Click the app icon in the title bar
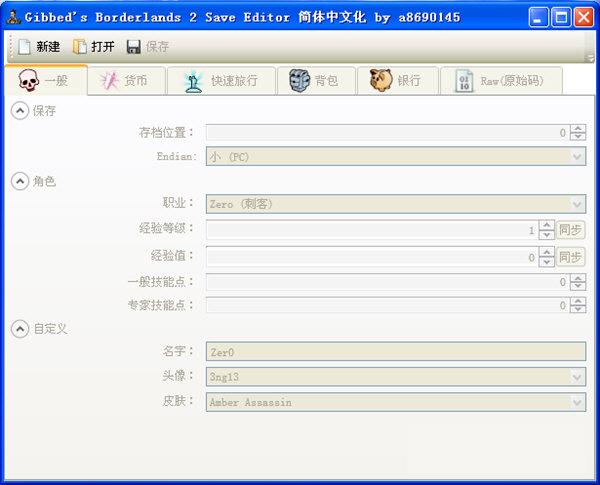The image size is (600, 485). pyautogui.click(x=13, y=17)
